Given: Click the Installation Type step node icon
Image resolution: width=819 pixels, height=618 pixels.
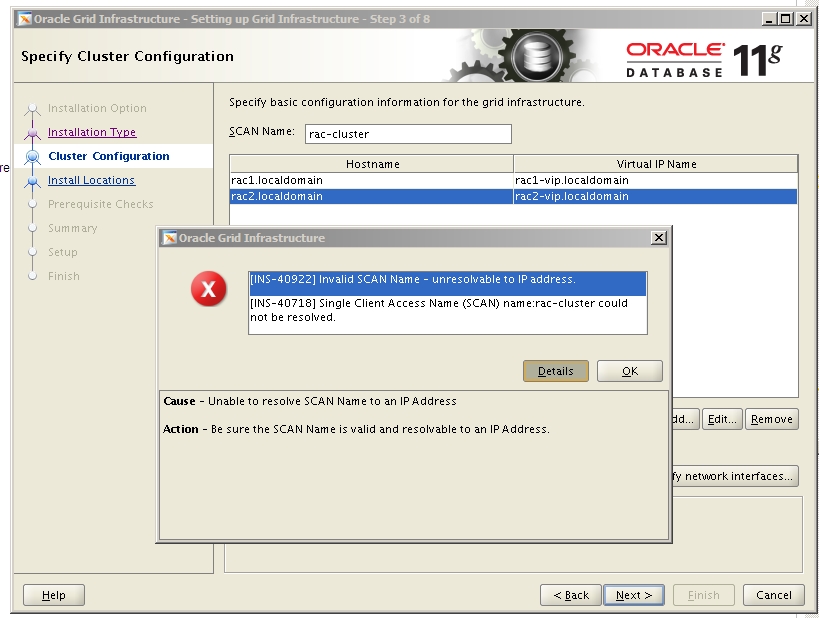Looking at the screenshot, I should (32, 133).
